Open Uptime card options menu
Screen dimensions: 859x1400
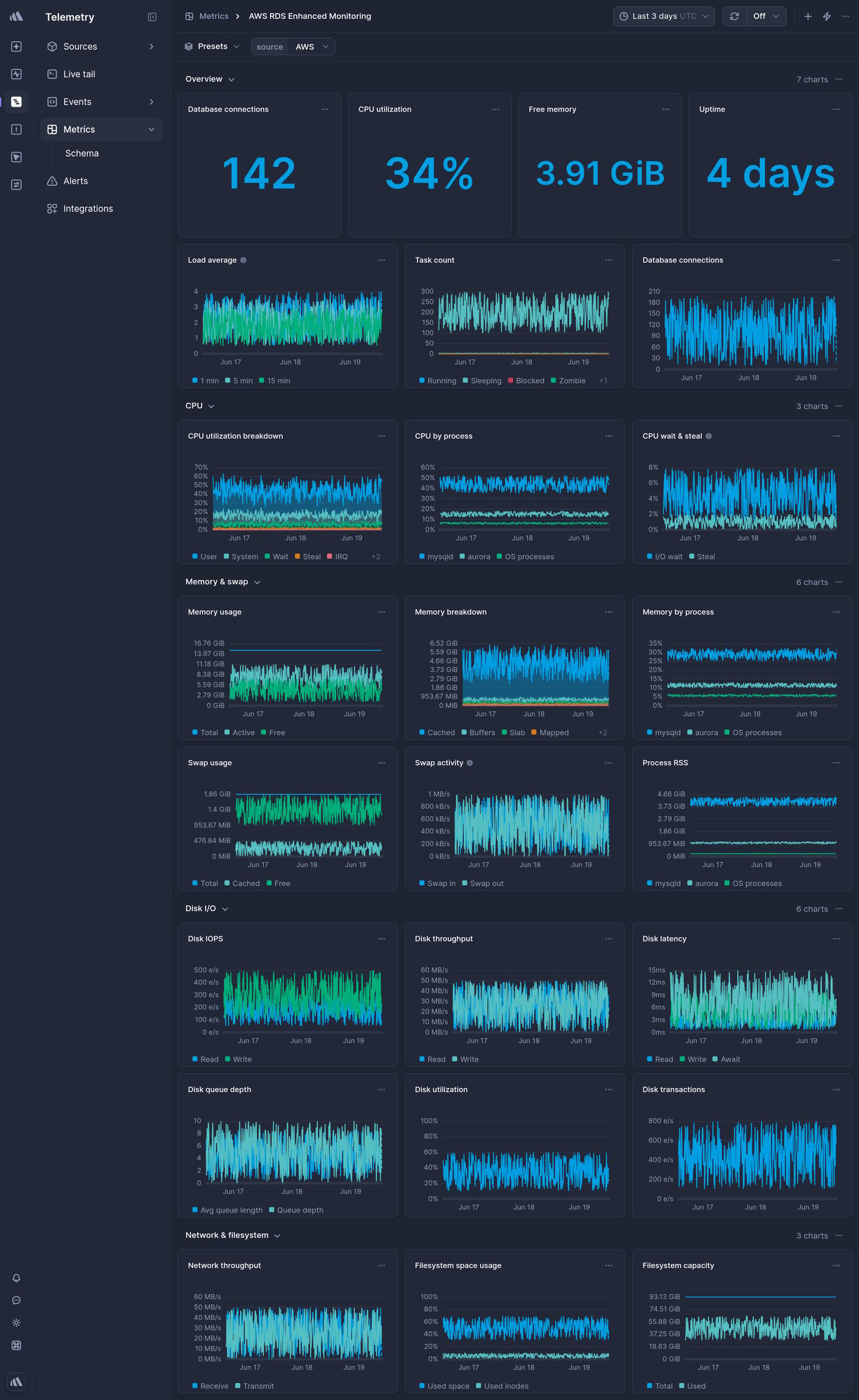[x=836, y=109]
